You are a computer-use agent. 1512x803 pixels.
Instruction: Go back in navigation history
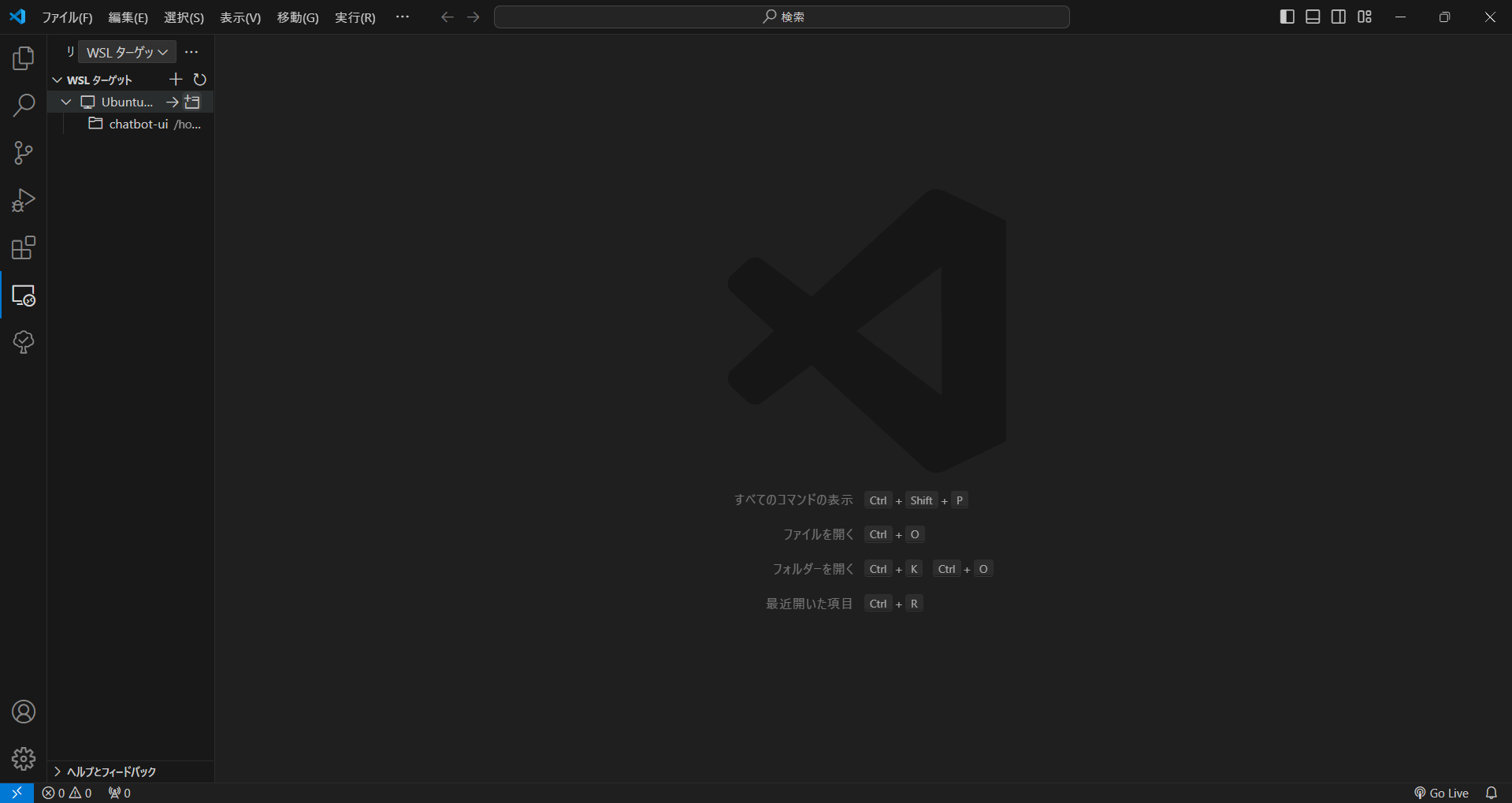447,17
